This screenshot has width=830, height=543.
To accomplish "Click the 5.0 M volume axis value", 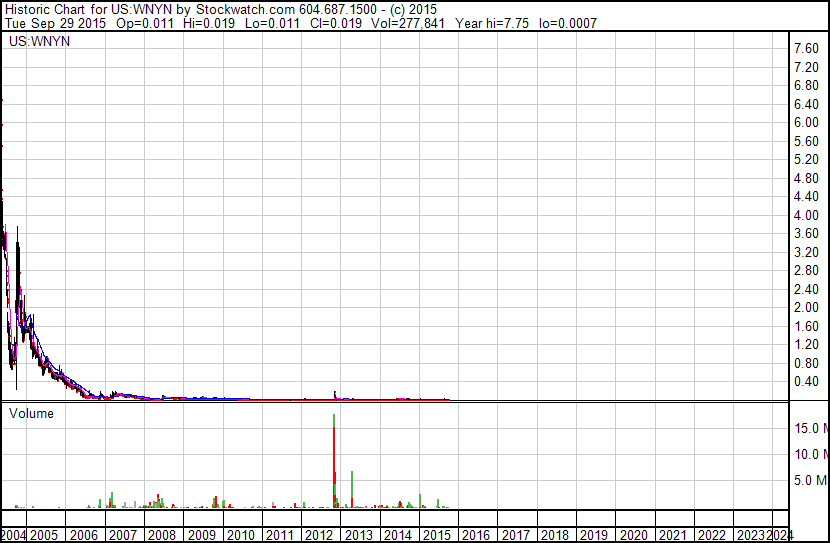I will 811,480.
